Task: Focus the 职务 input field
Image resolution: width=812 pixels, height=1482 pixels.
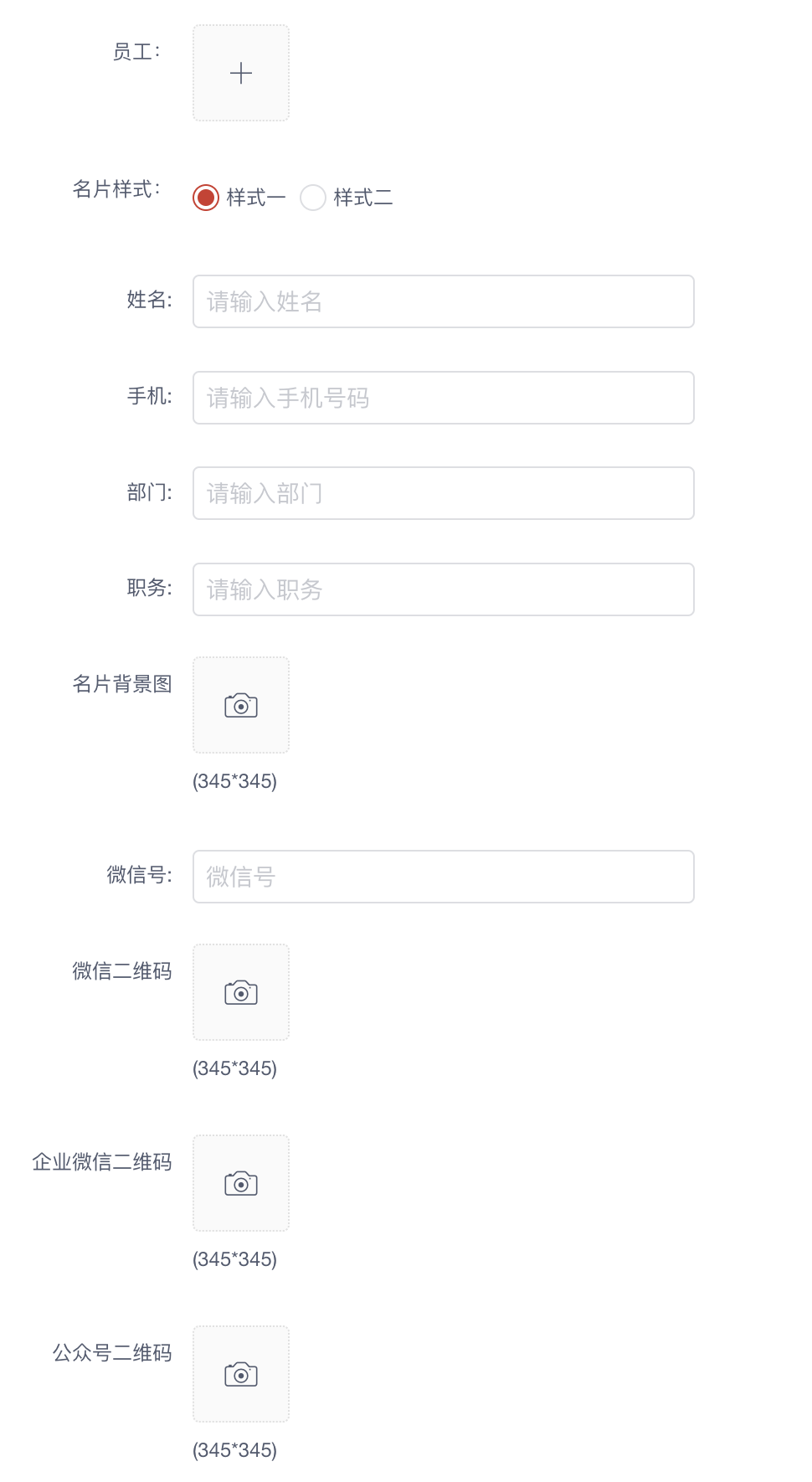Action: click(x=444, y=589)
